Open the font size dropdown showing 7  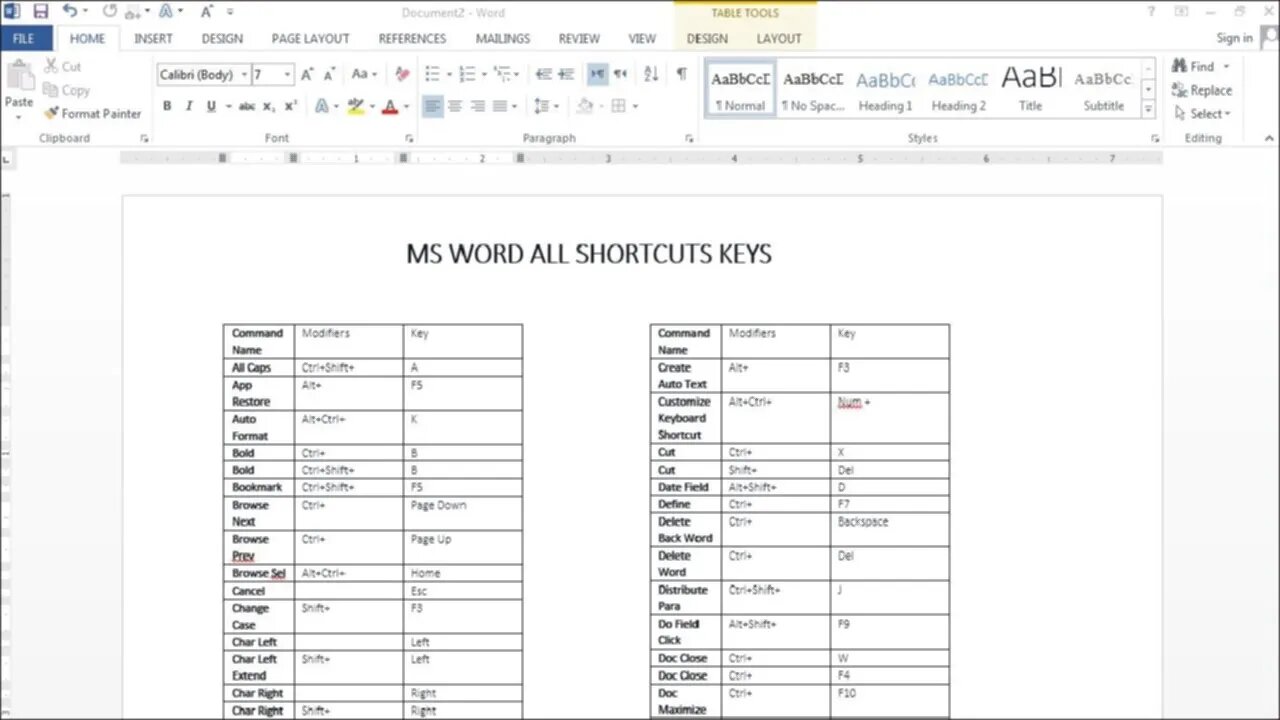288,75
